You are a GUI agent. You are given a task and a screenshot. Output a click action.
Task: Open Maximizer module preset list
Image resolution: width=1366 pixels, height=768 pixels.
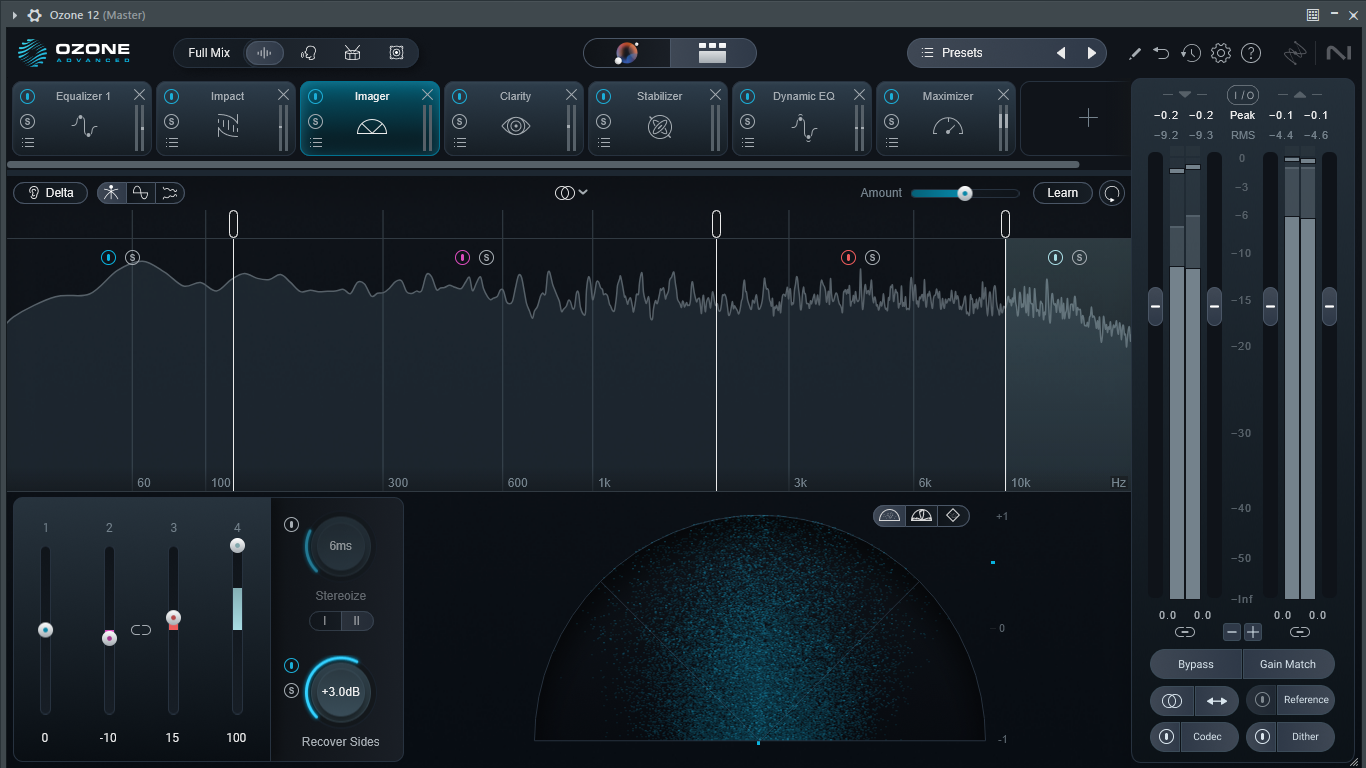pos(891,143)
